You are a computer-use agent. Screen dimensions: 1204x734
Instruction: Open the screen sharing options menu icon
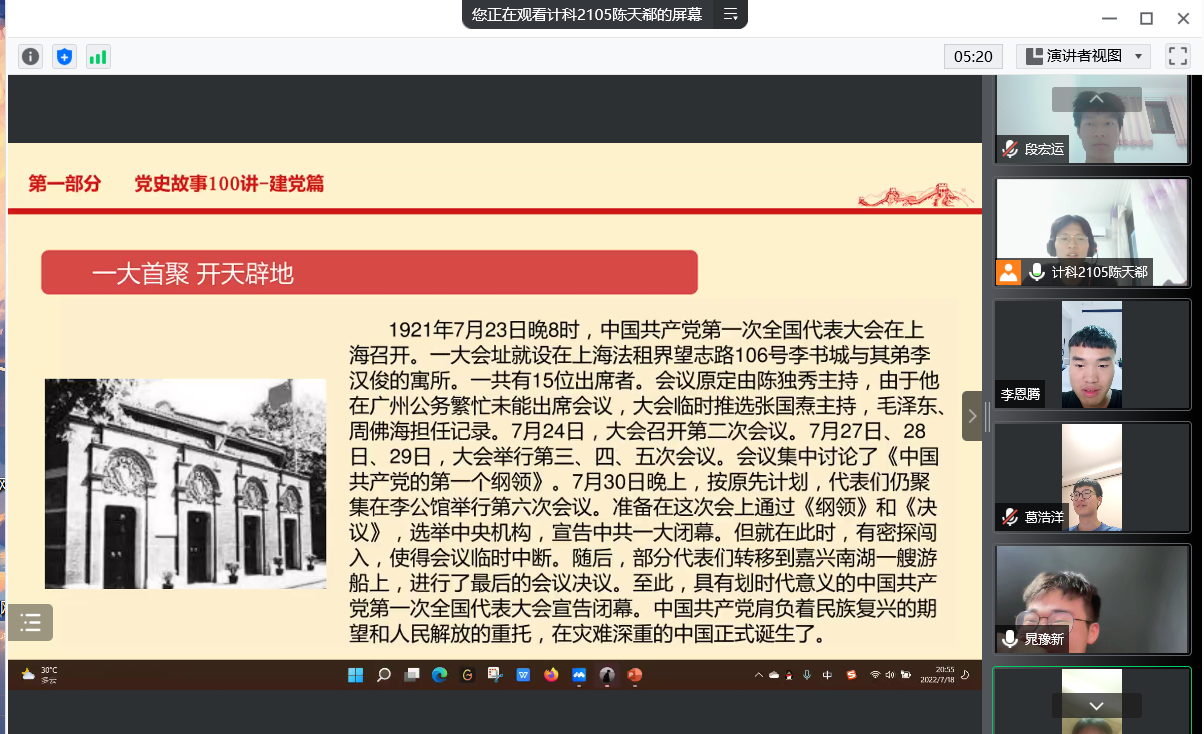pyautogui.click(x=730, y=14)
